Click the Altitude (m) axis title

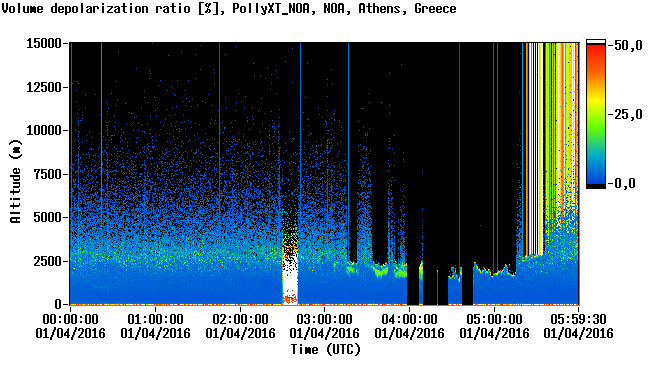[x=16, y=181]
